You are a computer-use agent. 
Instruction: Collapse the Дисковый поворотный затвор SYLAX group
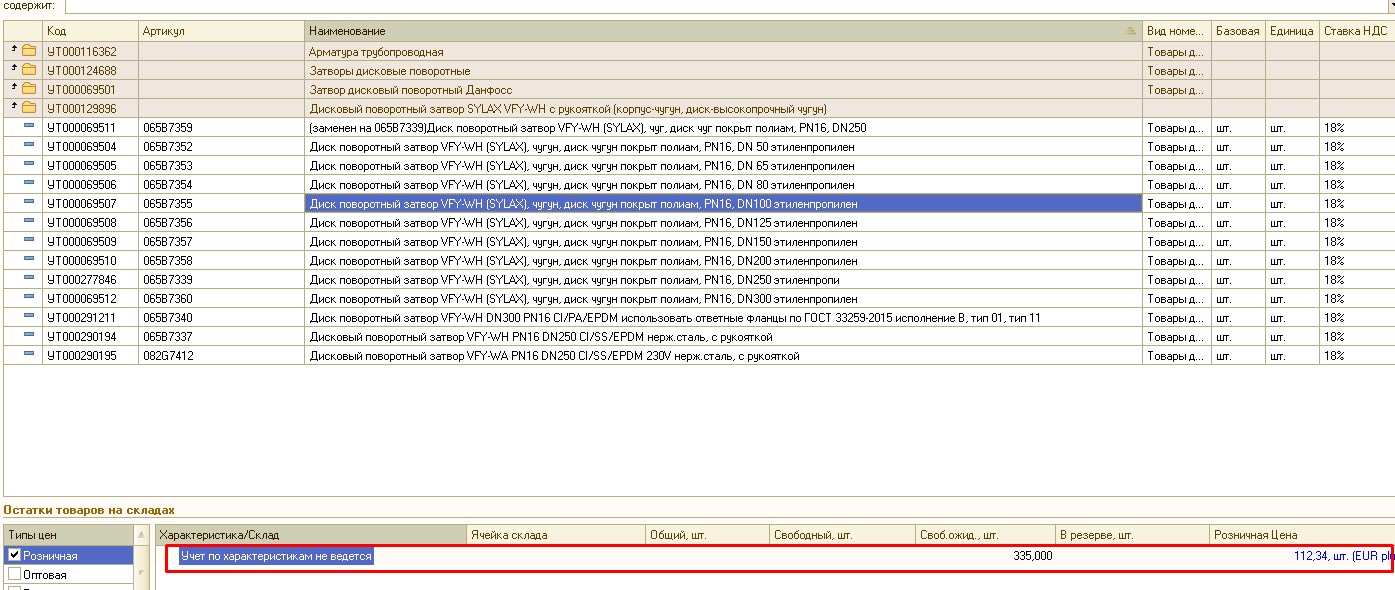(14, 108)
